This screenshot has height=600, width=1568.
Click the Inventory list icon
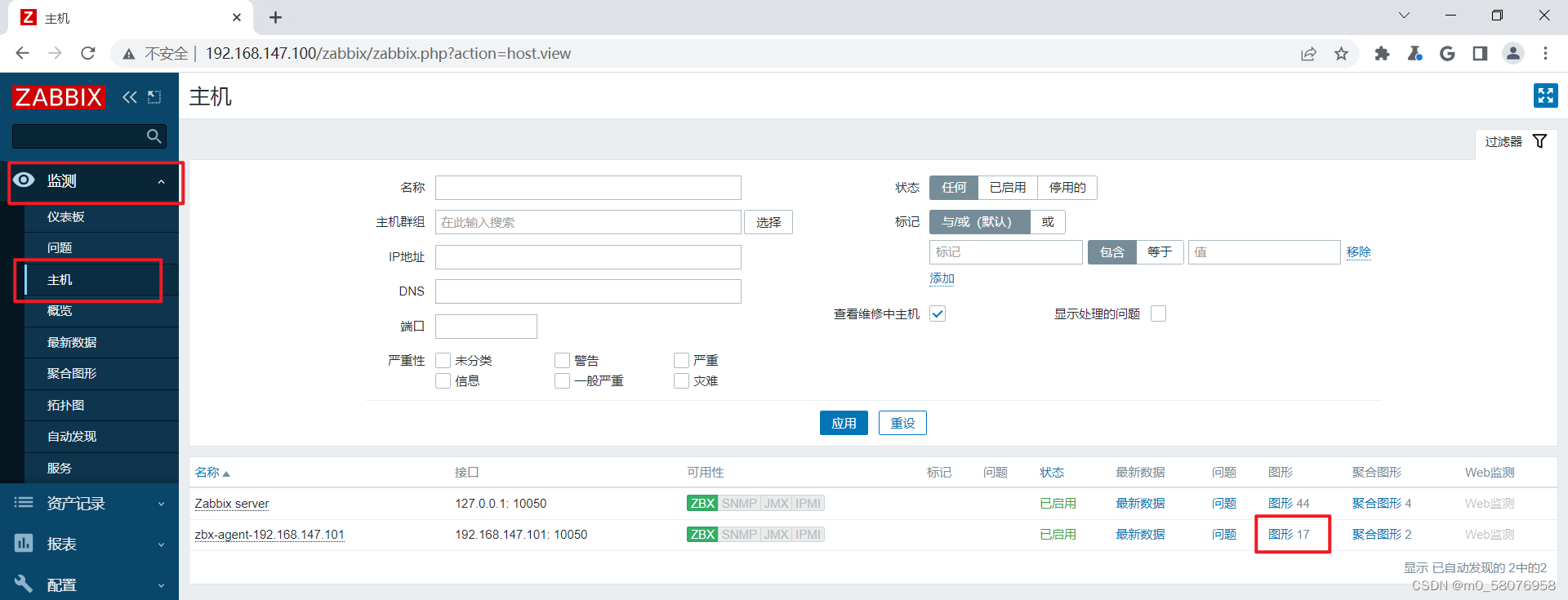[x=24, y=503]
